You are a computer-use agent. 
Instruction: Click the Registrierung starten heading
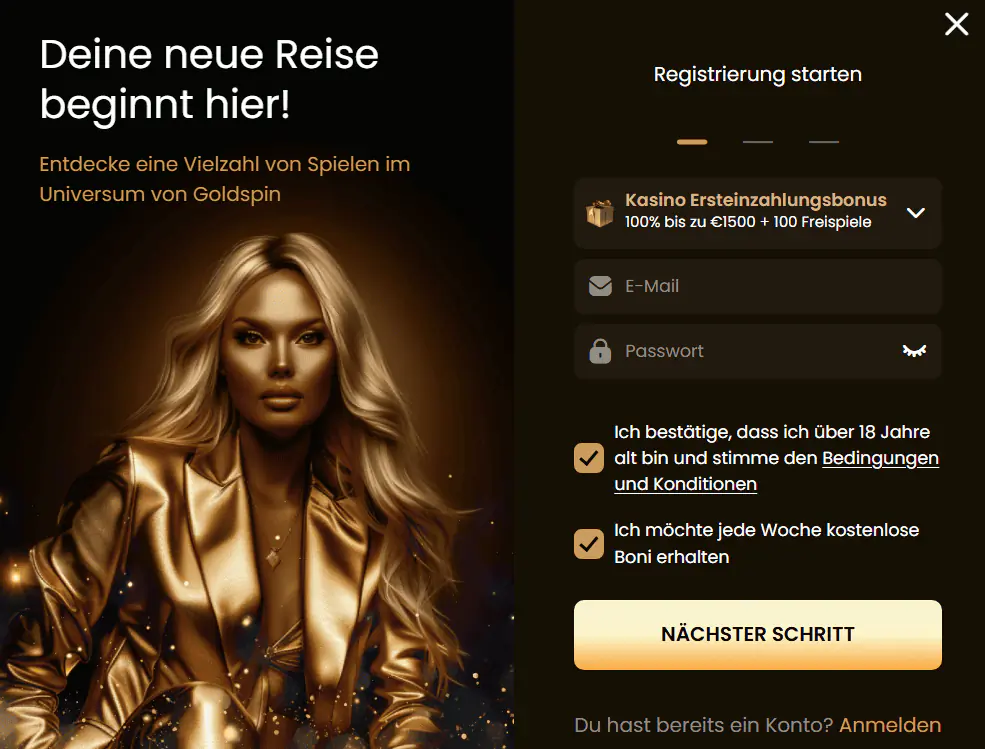tap(758, 74)
